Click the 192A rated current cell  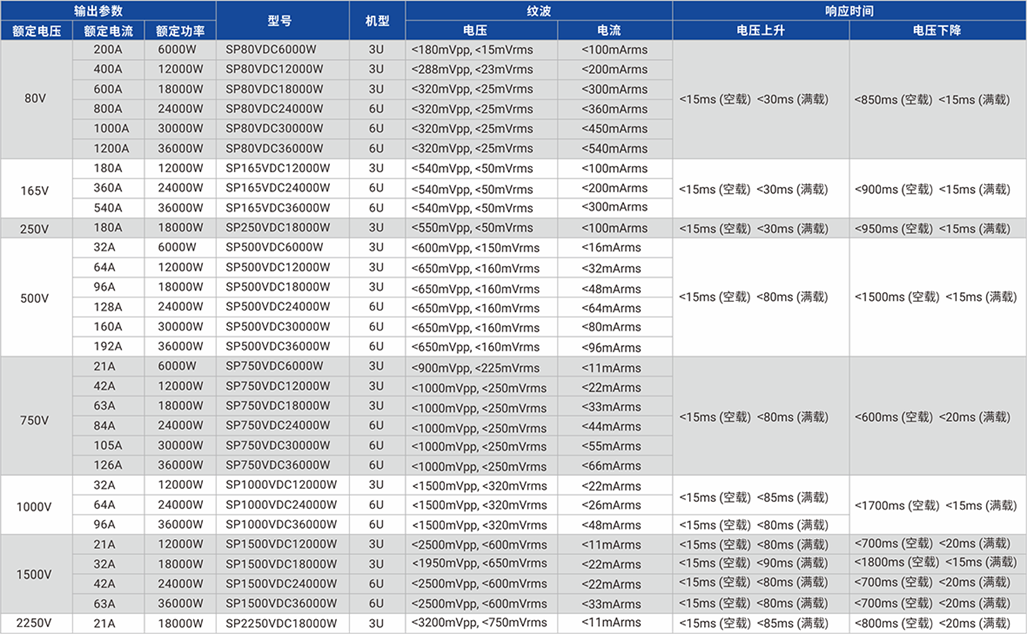coord(108,346)
